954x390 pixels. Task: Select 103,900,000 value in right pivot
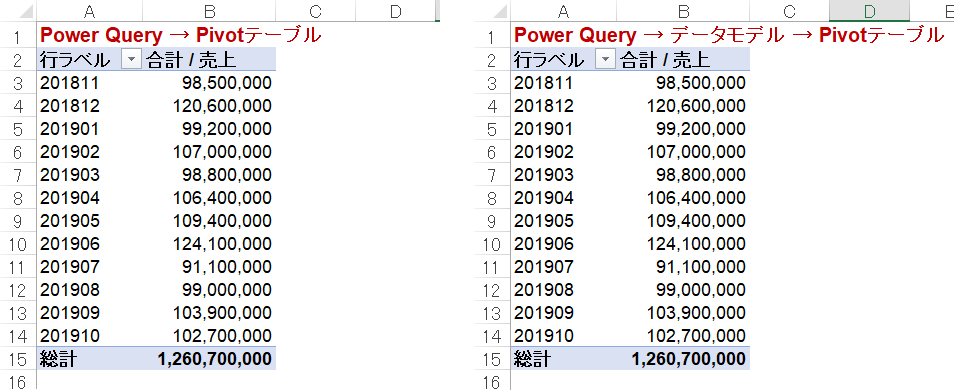(x=695, y=313)
